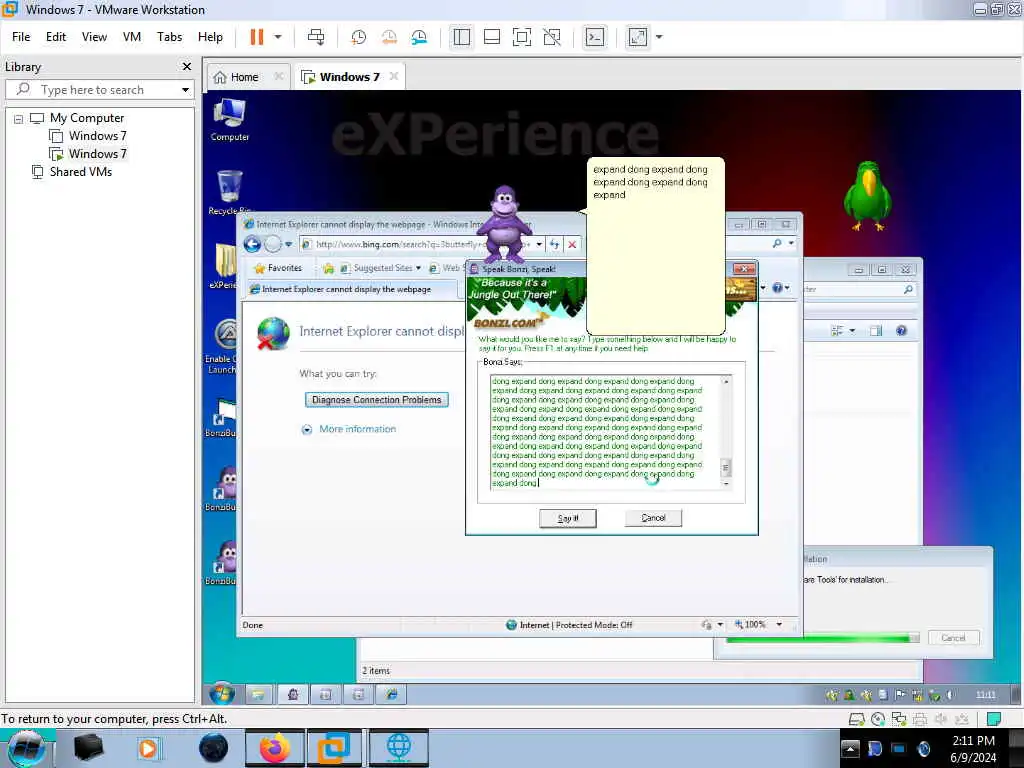Open the Help menu
Image resolution: width=1024 pixels, height=768 pixels.
point(210,37)
